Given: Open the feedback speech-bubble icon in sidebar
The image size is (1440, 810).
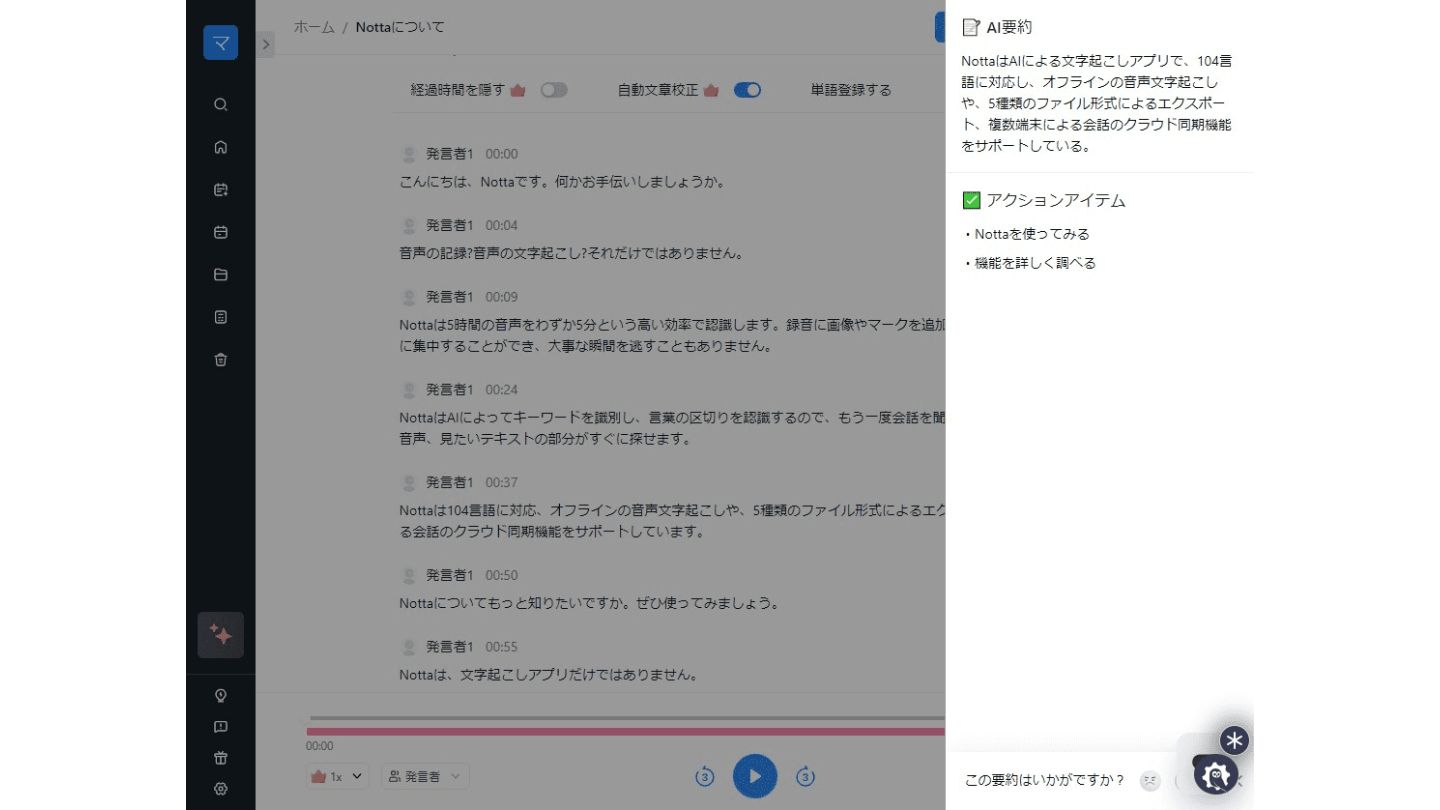Looking at the screenshot, I should tap(221, 727).
